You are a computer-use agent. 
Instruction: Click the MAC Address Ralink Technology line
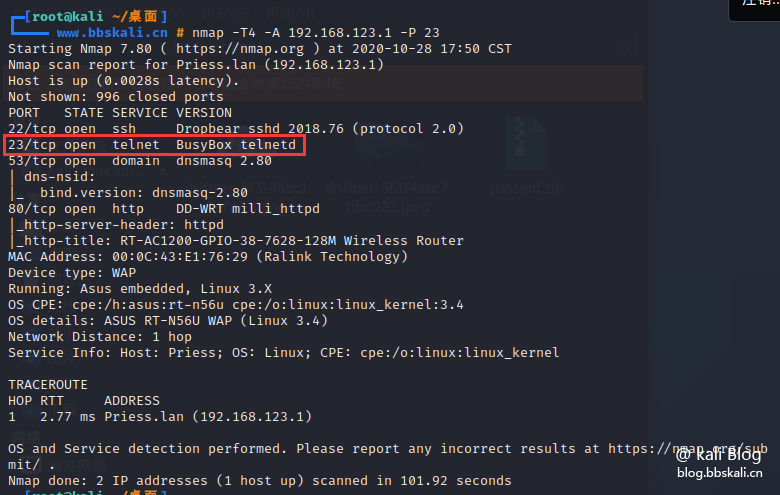coord(208,257)
